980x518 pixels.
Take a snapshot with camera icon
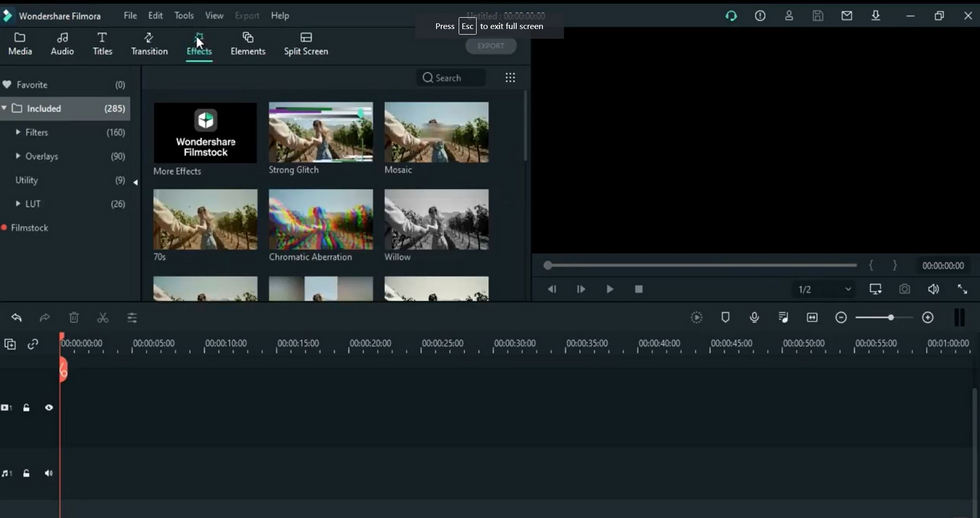tap(904, 289)
